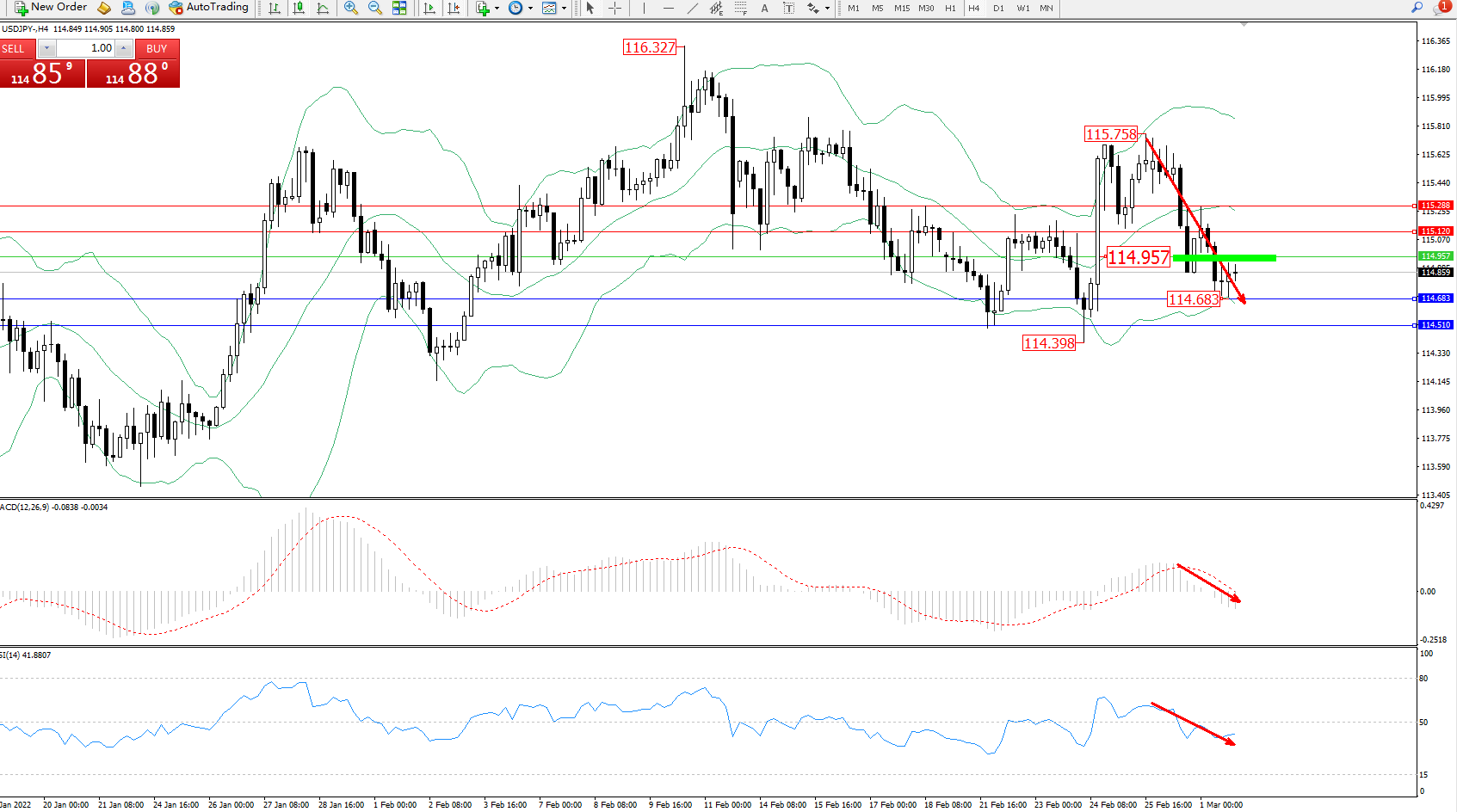Toggle AutoTrading on the toolbar
Image resolution: width=1457 pixels, height=812 pixels.
208,8
